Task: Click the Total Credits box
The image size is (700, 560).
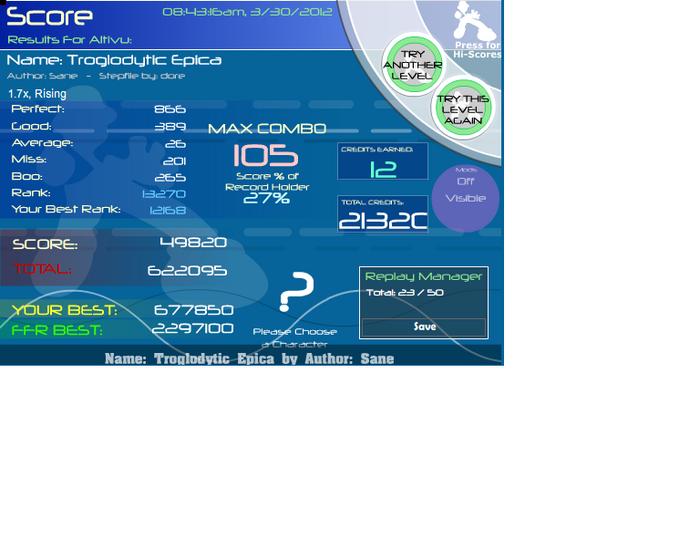Action: [x=383, y=214]
